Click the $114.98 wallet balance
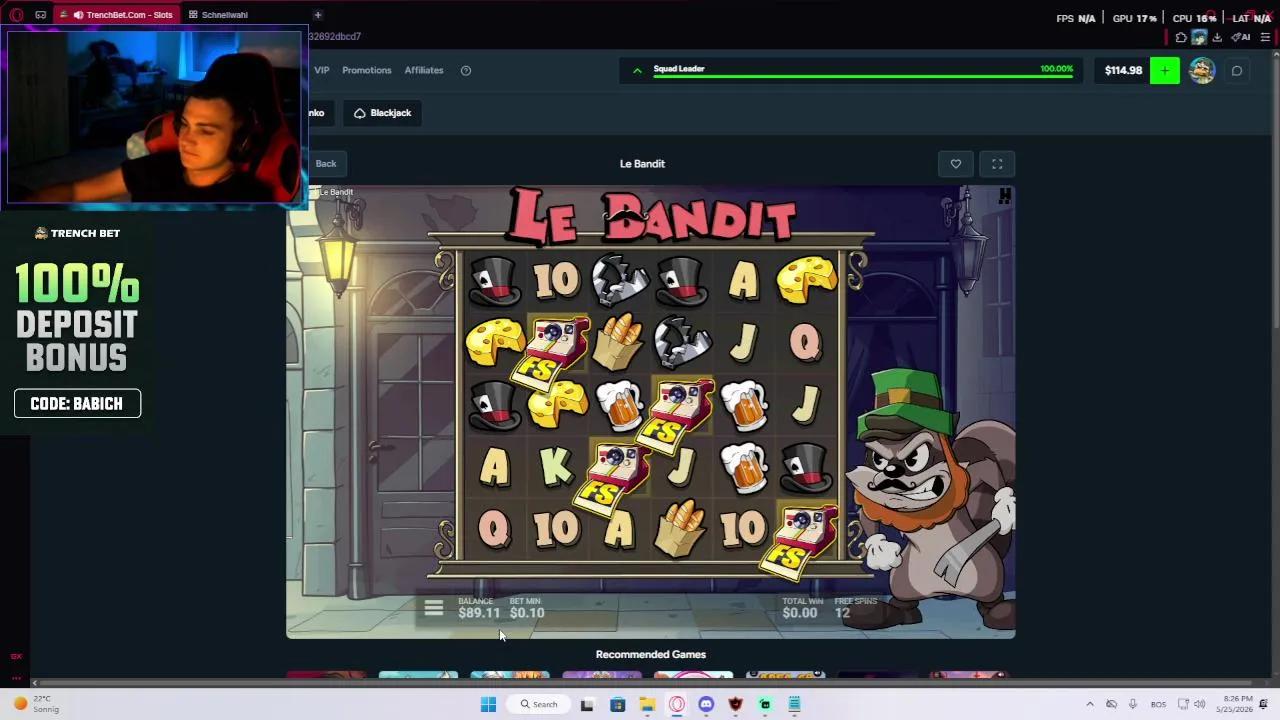The height and width of the screenshot is (720, 1280). click(1123, 70)
